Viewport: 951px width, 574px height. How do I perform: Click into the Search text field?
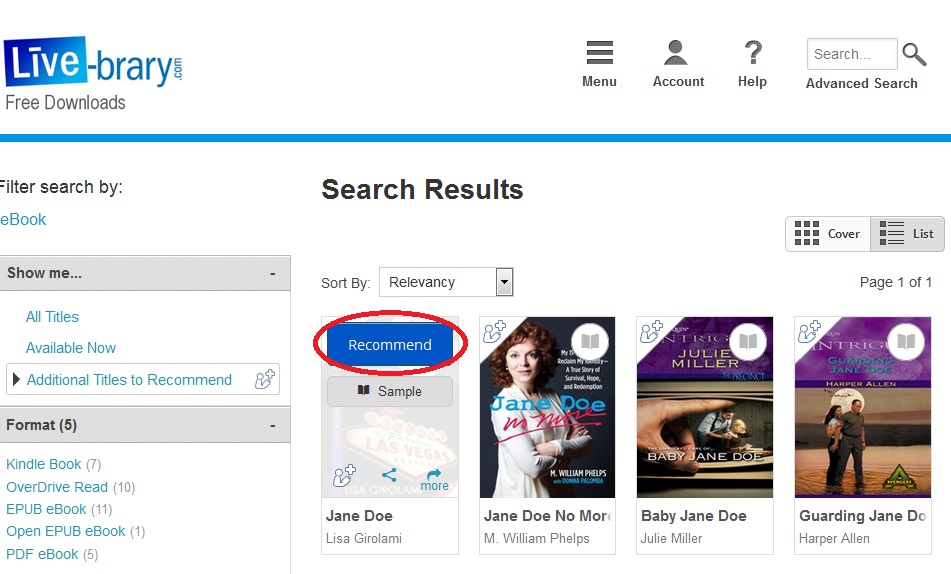tap(852, 54)
